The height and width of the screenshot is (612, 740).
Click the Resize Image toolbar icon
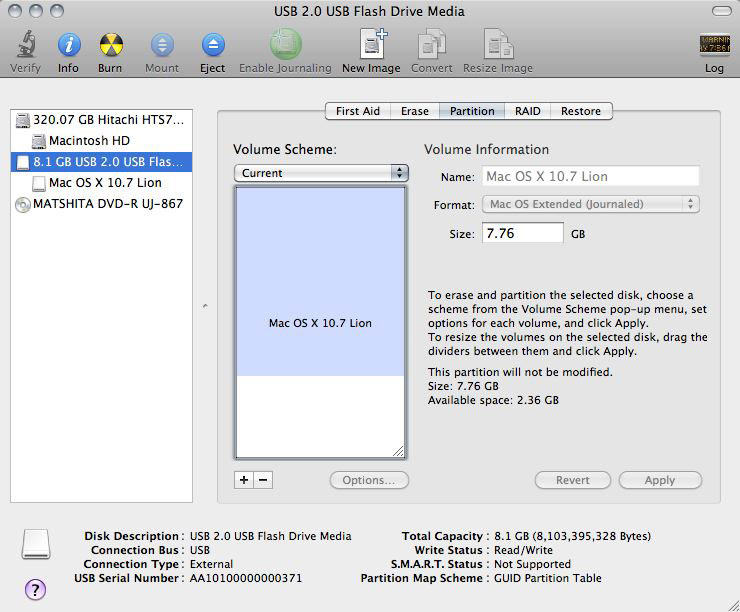coord(498,44)
